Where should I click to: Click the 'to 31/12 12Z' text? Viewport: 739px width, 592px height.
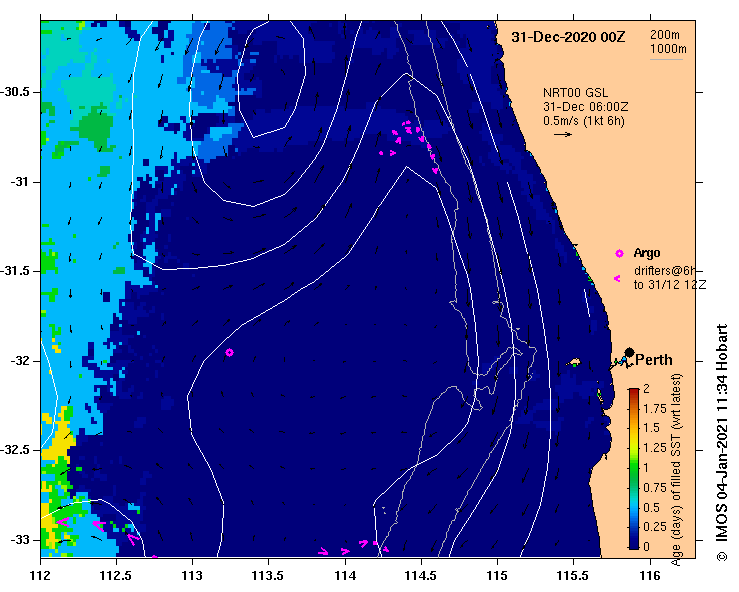[670, 285]
